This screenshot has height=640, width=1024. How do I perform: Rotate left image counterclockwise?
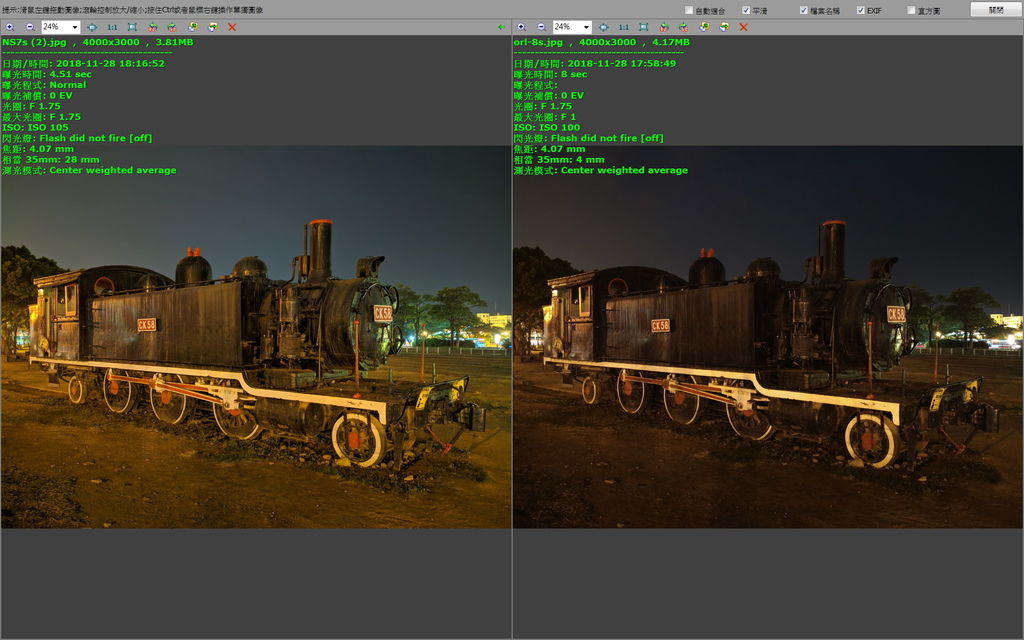click(152, 27)
